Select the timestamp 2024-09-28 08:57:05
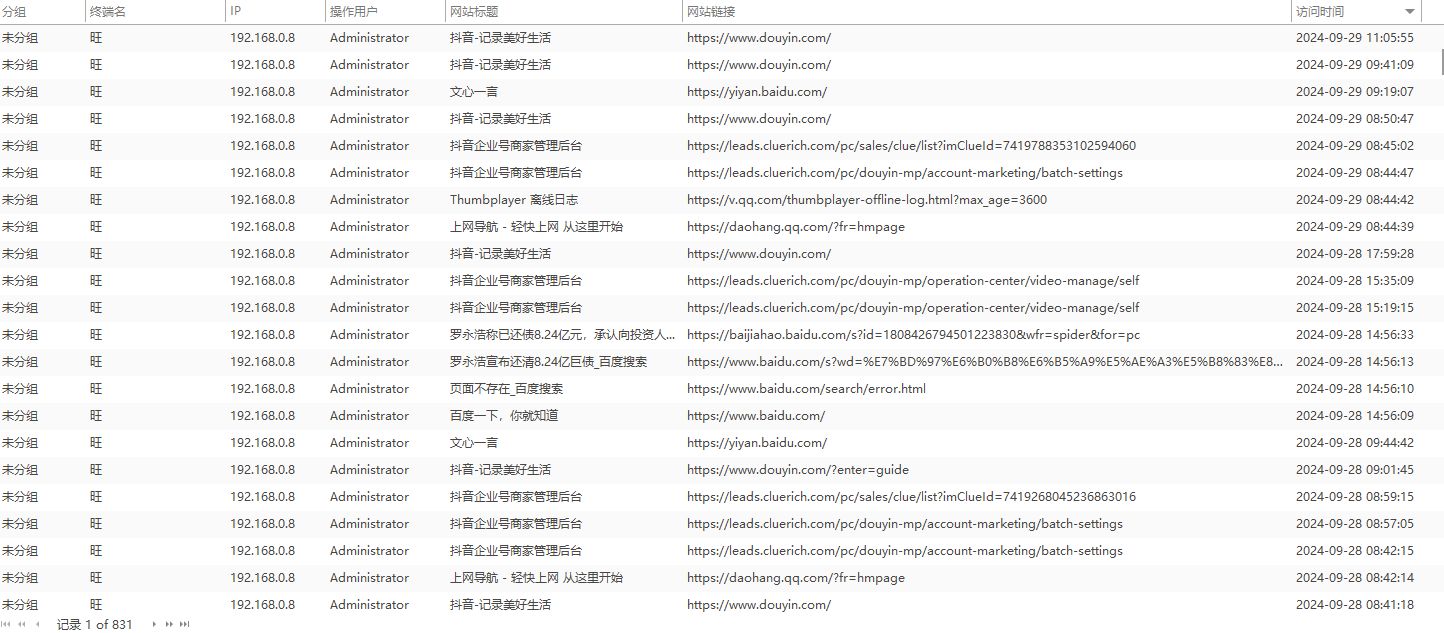Viewport: 1444px width, 633px height. coord(1354,524)
